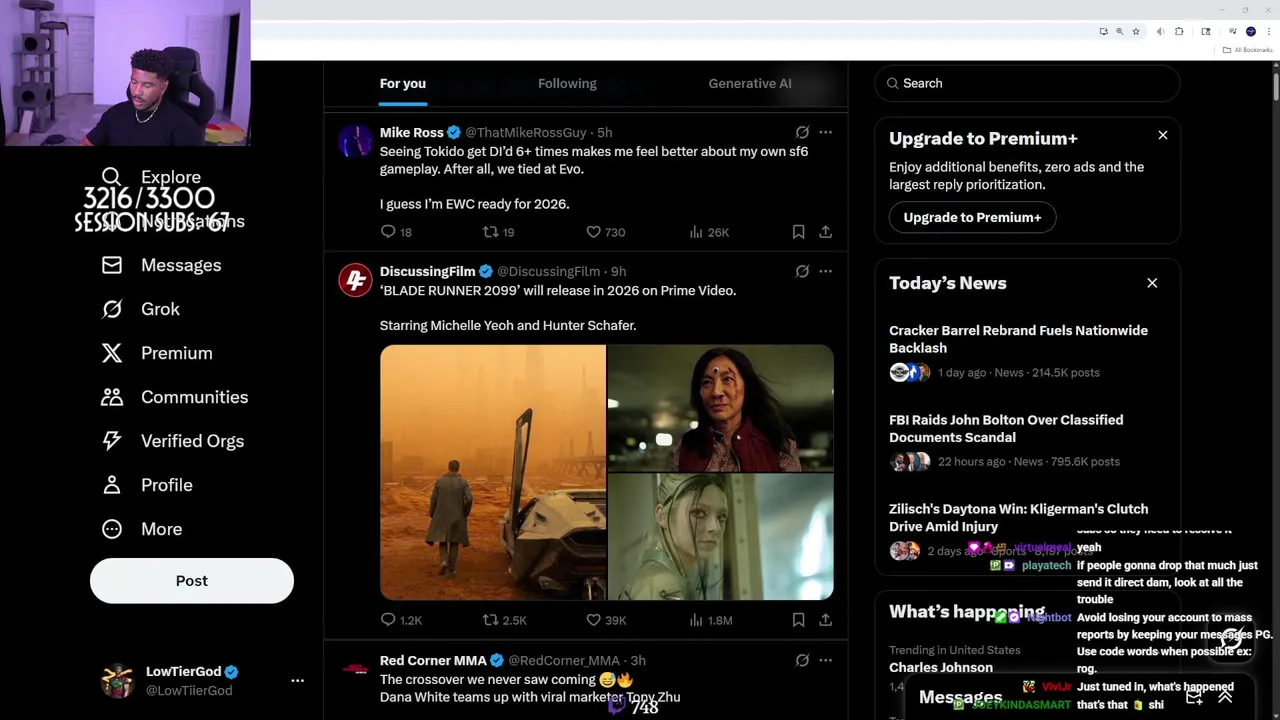Open Zilisch's Daytona Win news story
Screen dimensions: 1280x720
point(1018,517)
